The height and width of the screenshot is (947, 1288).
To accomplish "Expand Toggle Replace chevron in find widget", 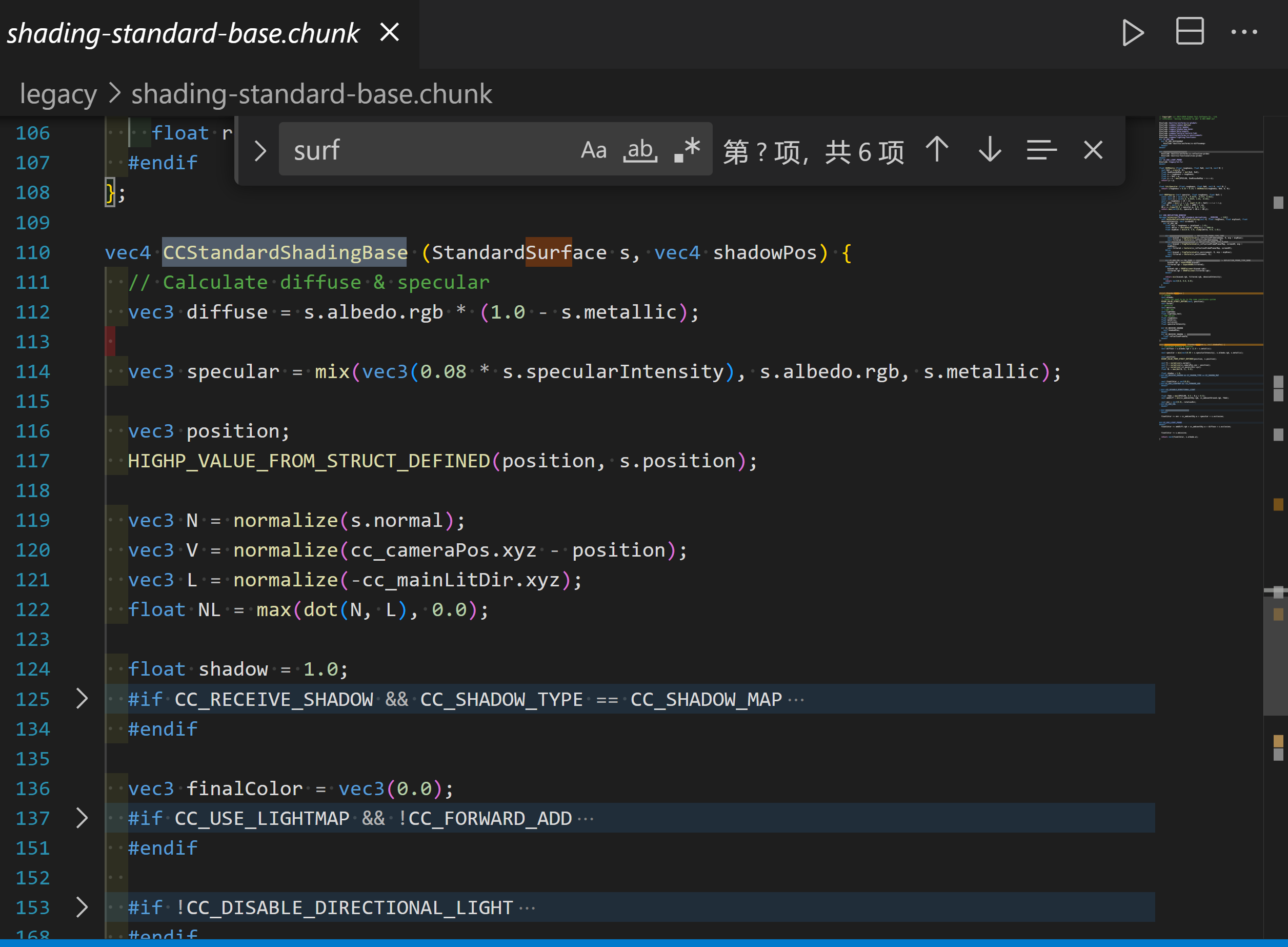I will [260, 151].
